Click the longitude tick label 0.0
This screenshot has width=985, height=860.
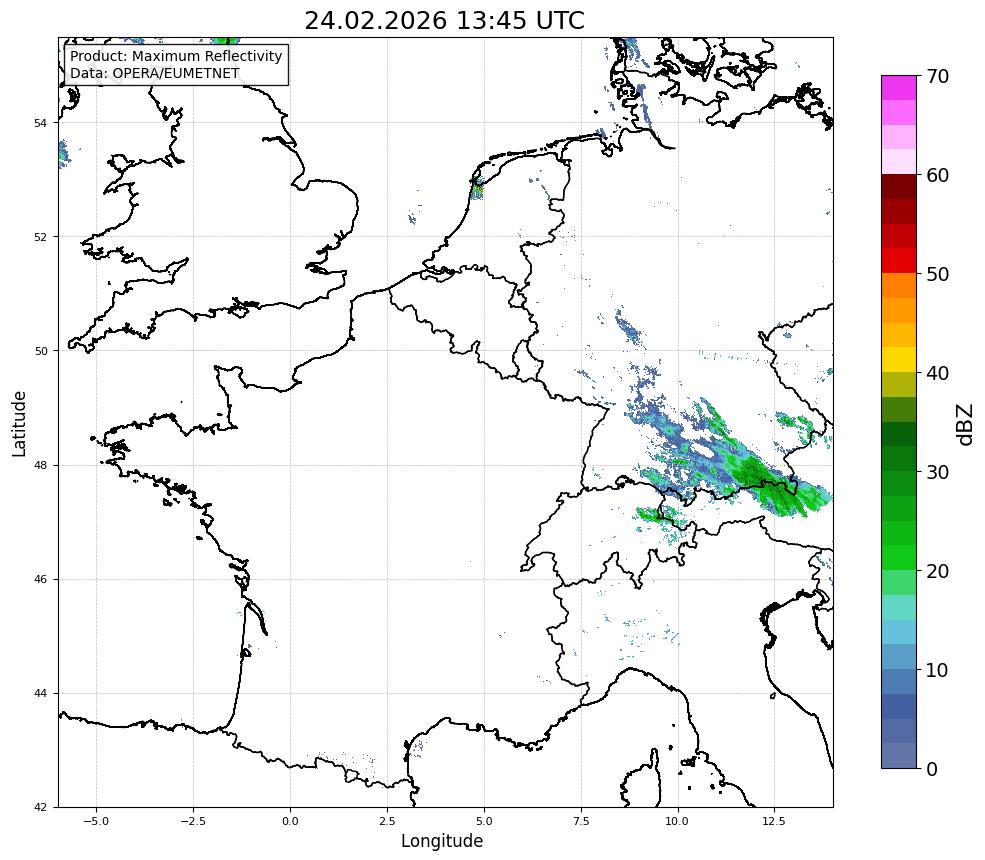coord(290,821)
